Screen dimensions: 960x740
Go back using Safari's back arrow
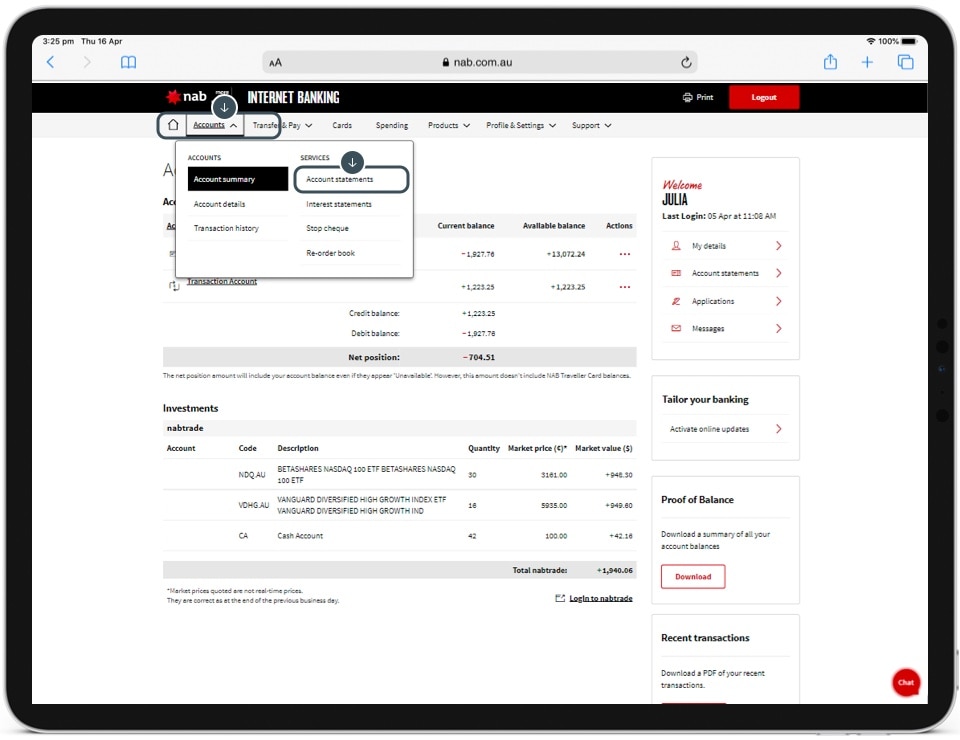click(51, 62)
